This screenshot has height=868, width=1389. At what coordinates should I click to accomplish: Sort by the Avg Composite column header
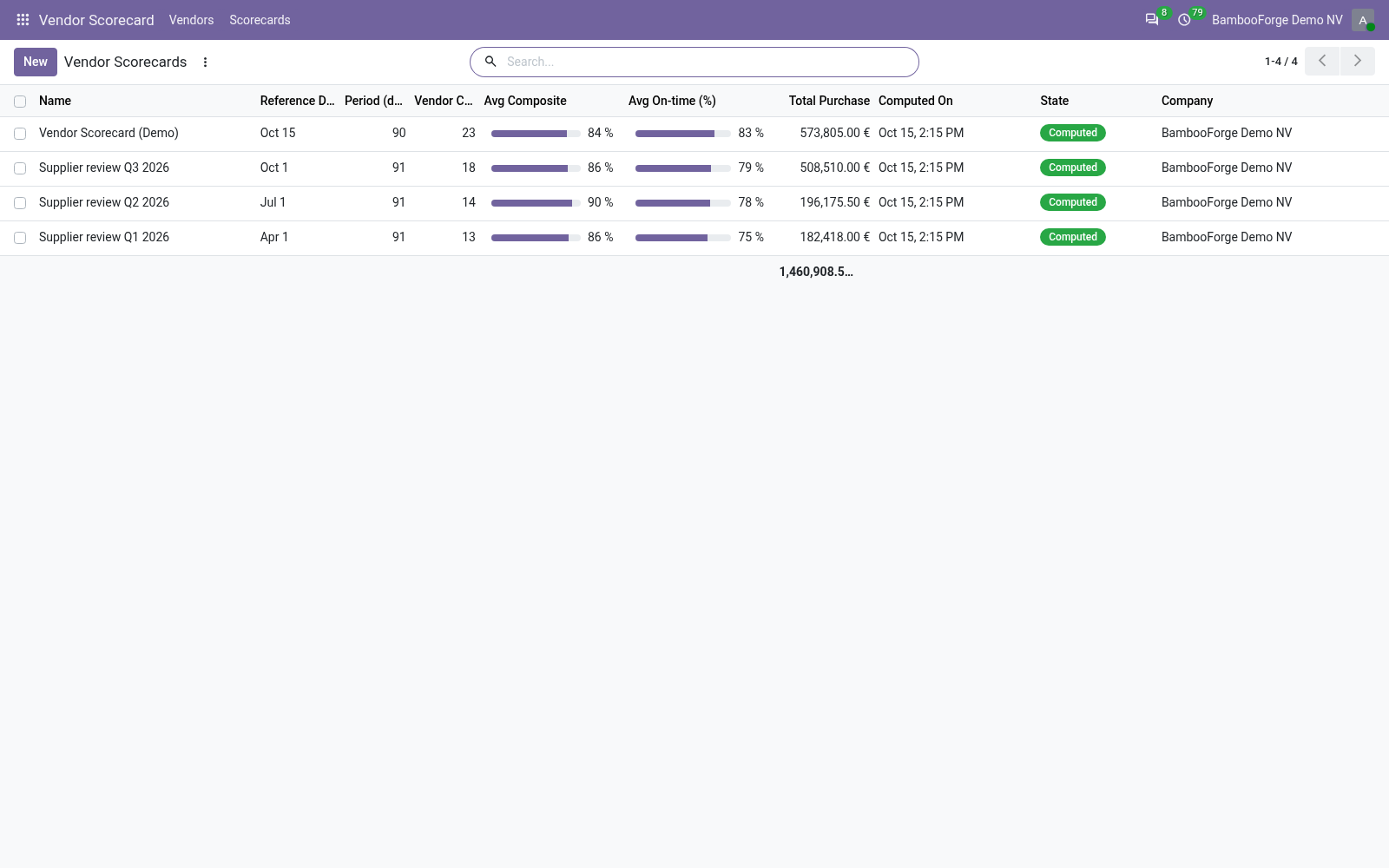point(525,101)
